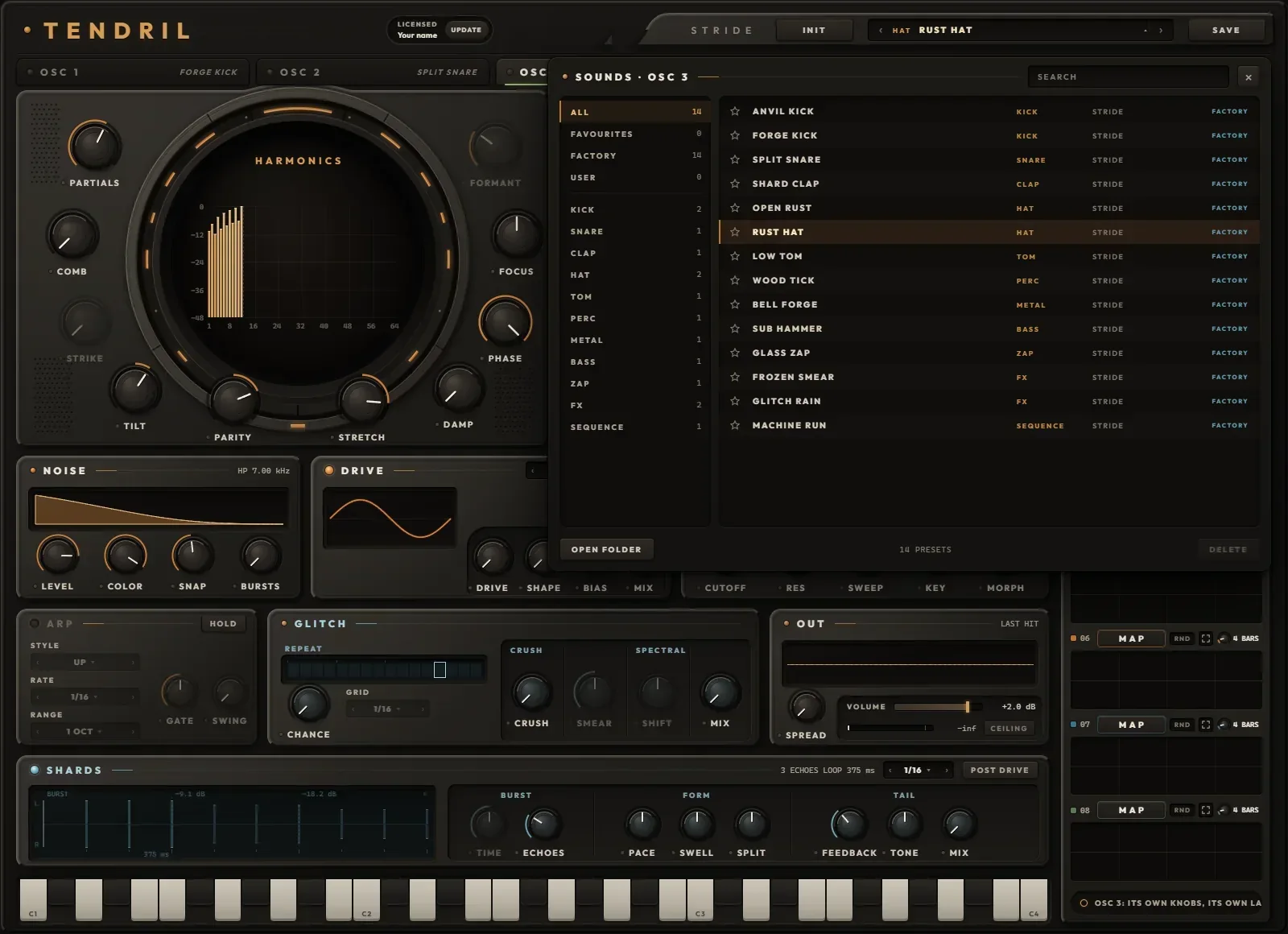The image size is (1288, 934).
Task: Toggle the Noise section power LED
Action: 33,470
